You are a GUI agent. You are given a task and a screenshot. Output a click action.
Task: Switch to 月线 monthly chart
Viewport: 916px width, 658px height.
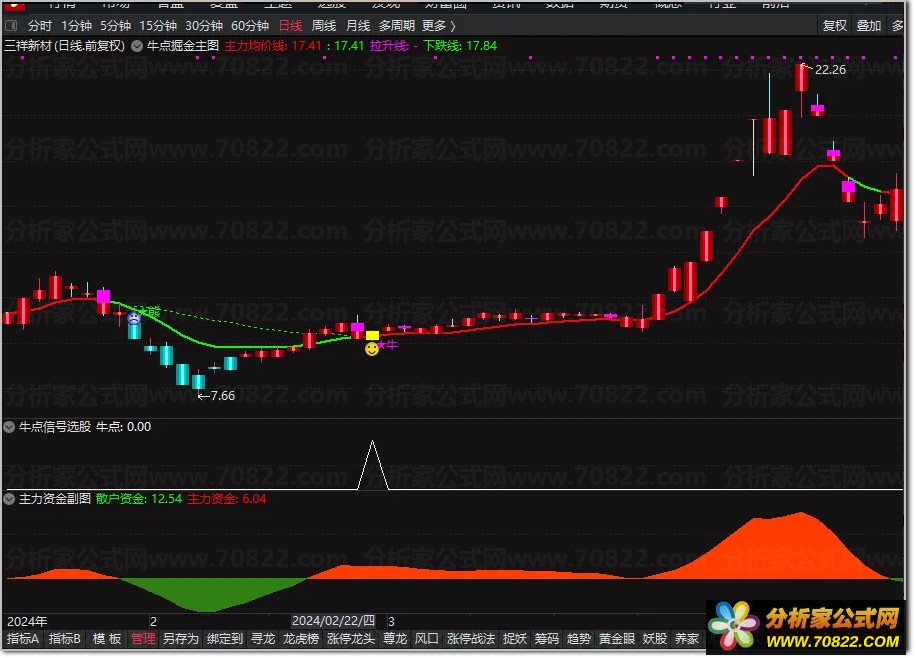358,26
